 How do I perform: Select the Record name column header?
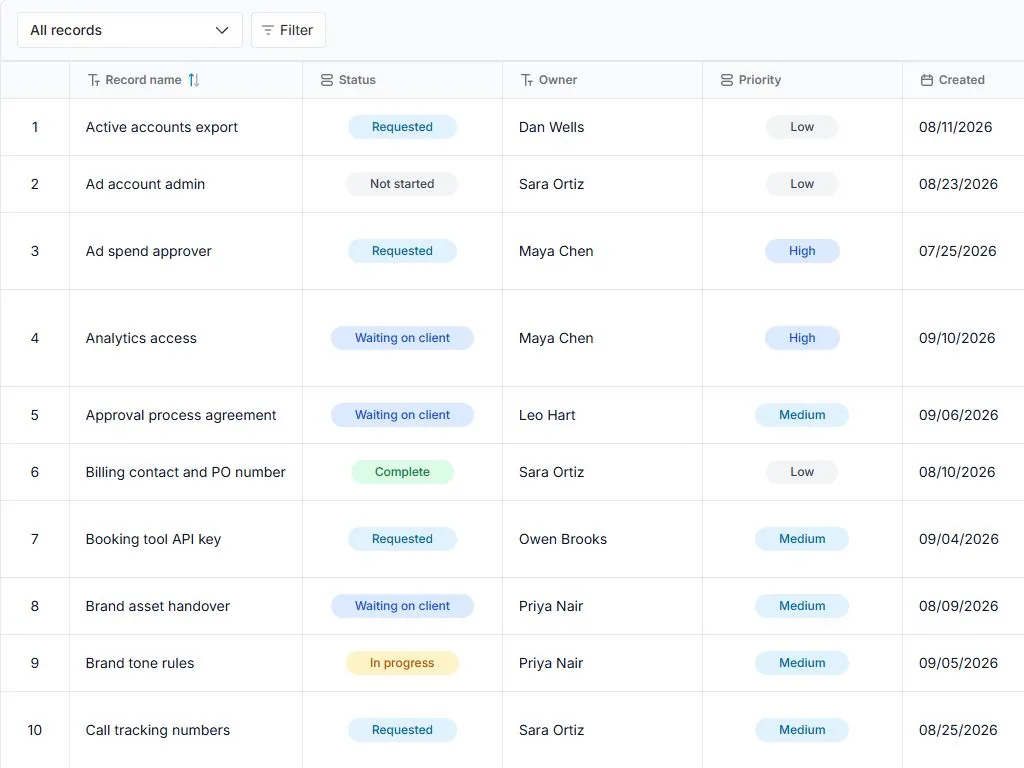[x=186, y=80]
